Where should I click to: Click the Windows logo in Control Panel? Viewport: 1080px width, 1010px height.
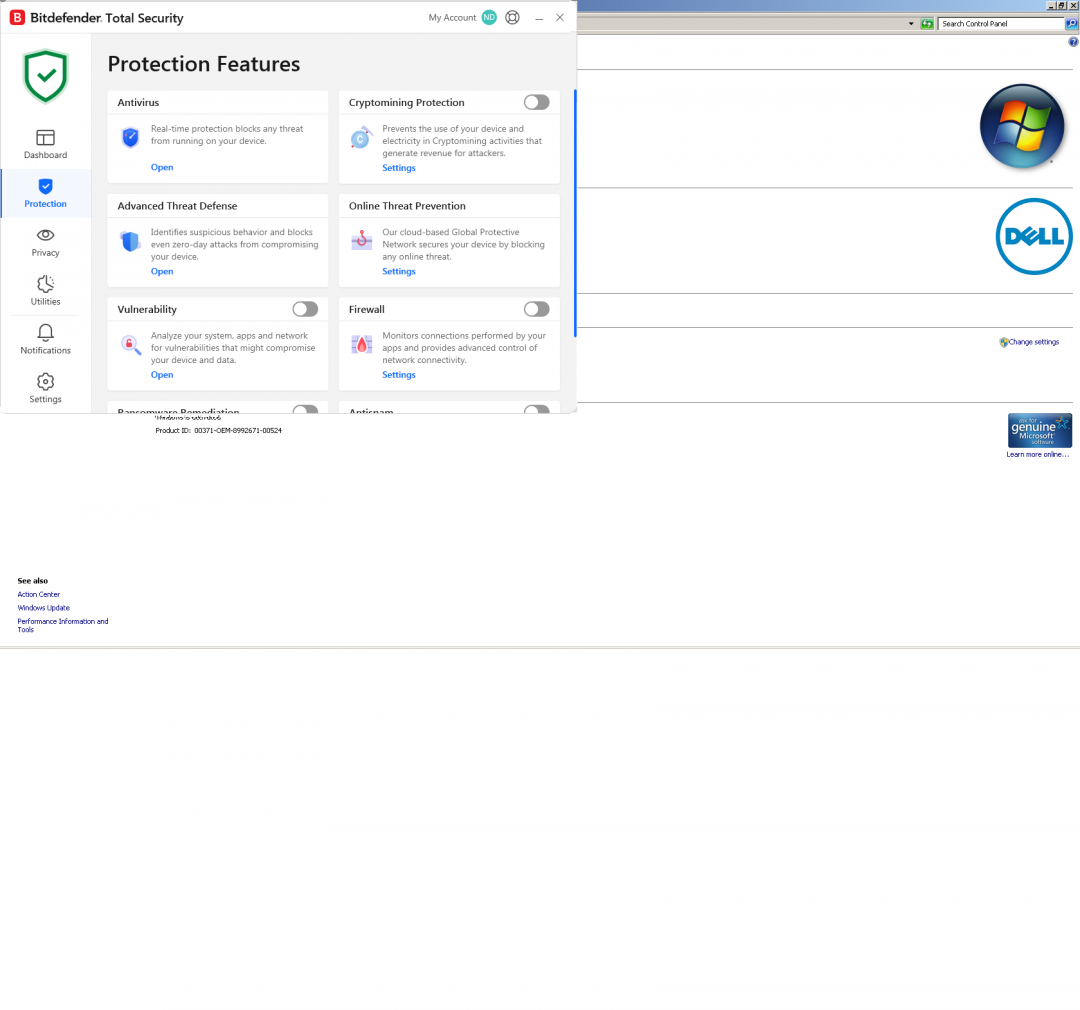(x=1022, y=127)
